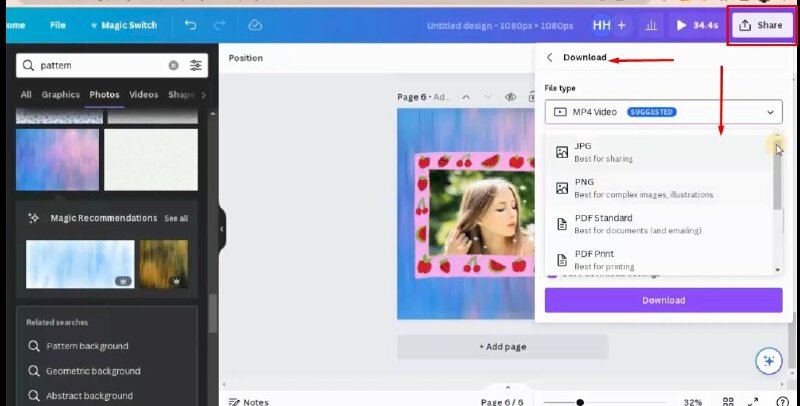Move Page 6 down with arrow
Image resolution: width=800 pixels, height=406 pixels.
pyautogui.click(x=488, y=97)
